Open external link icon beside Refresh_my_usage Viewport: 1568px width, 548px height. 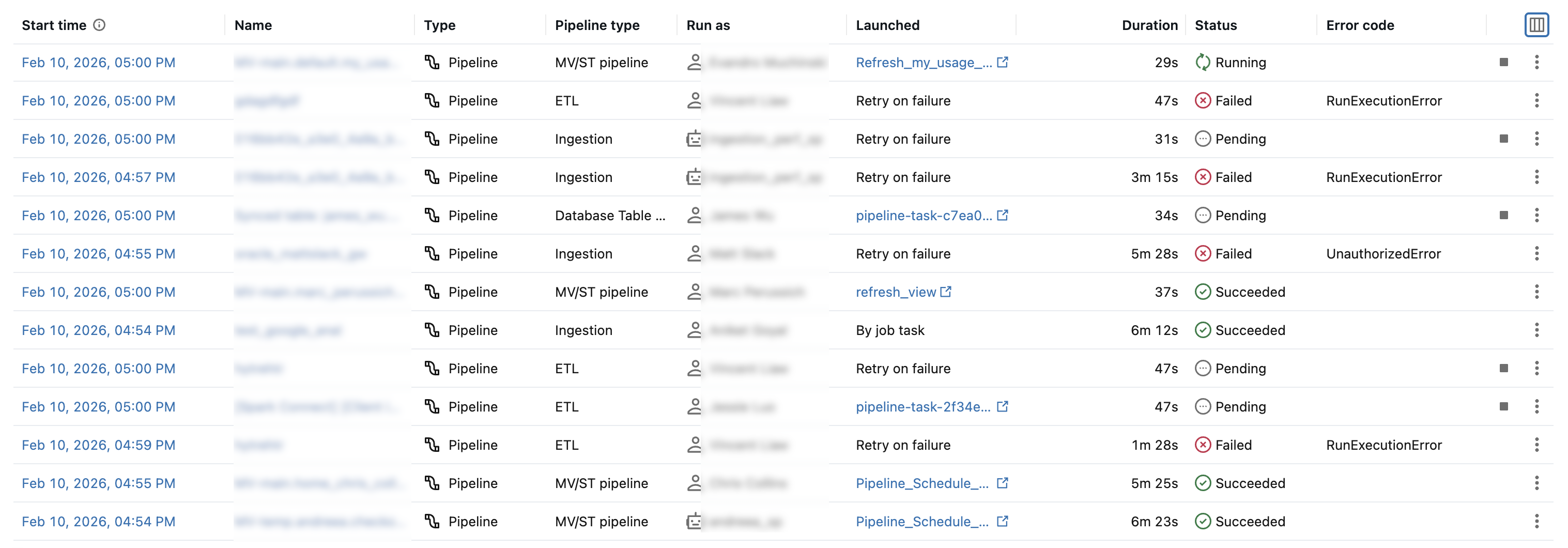click(x=1003, y=62)
